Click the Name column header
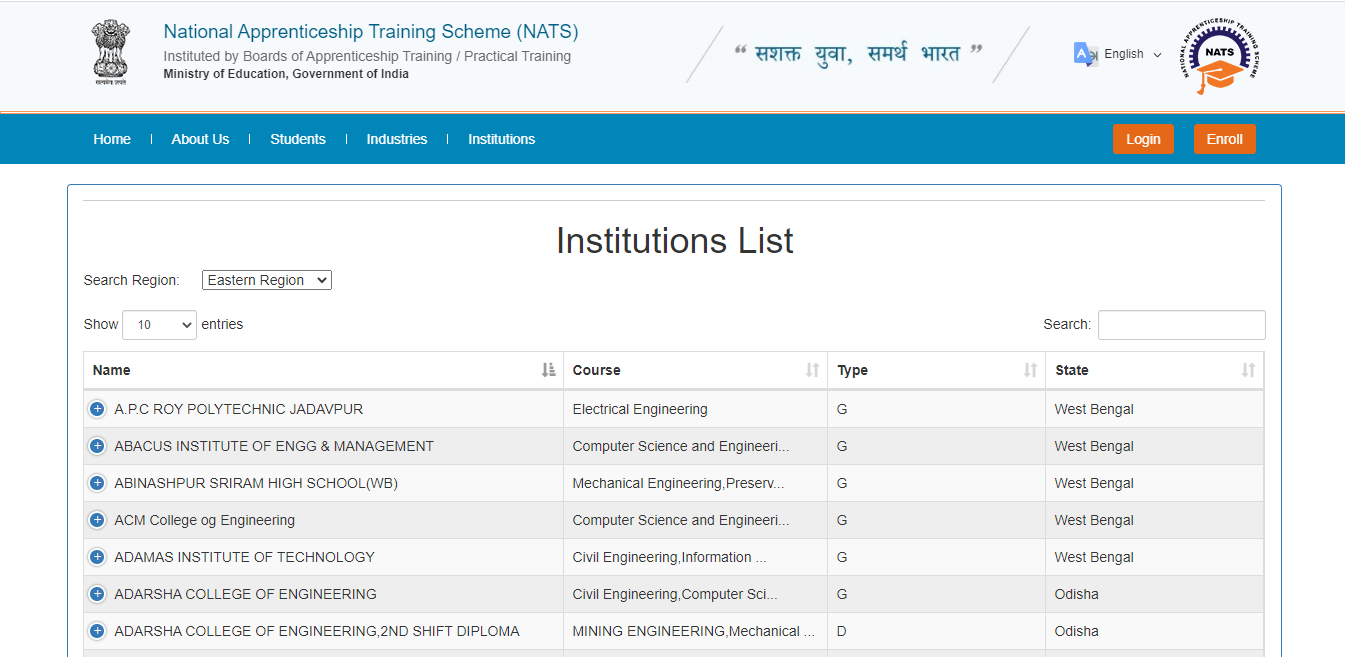This screenshot has height=657, width=1345. (x=324, y=370)
